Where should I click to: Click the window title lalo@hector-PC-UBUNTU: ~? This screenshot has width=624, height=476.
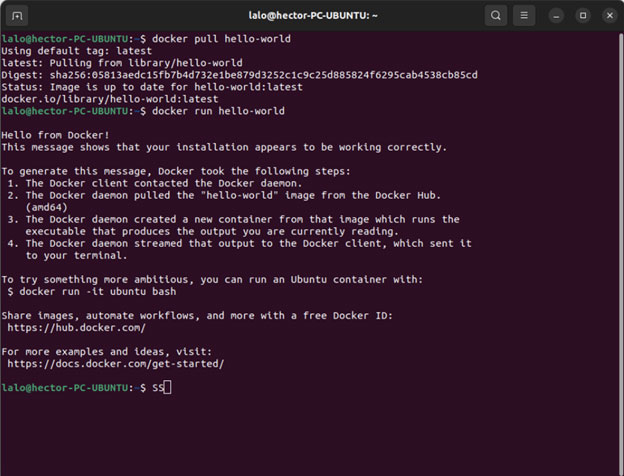(313, 16)
